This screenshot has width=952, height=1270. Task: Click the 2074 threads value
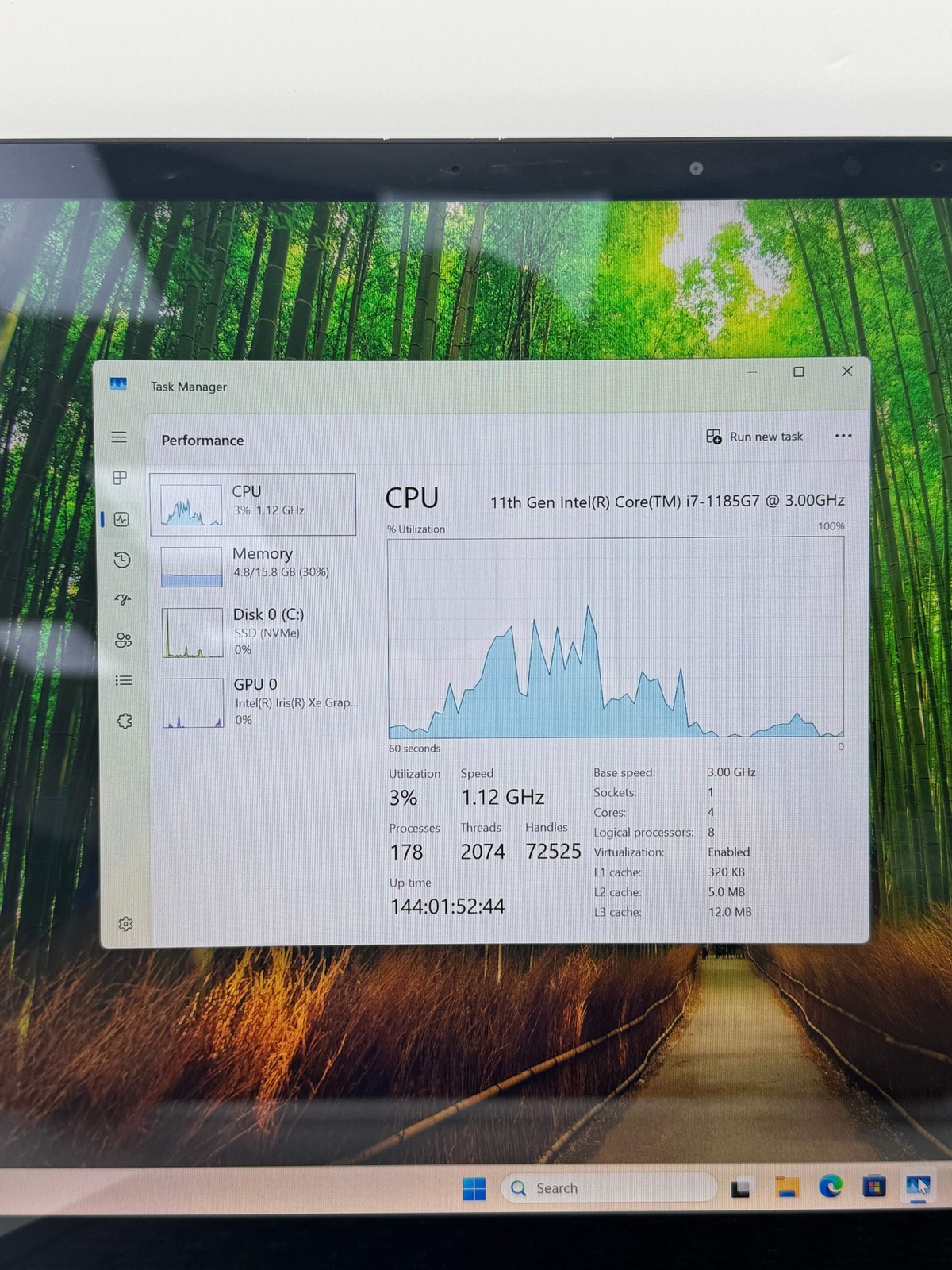click(x=483, y=852)
